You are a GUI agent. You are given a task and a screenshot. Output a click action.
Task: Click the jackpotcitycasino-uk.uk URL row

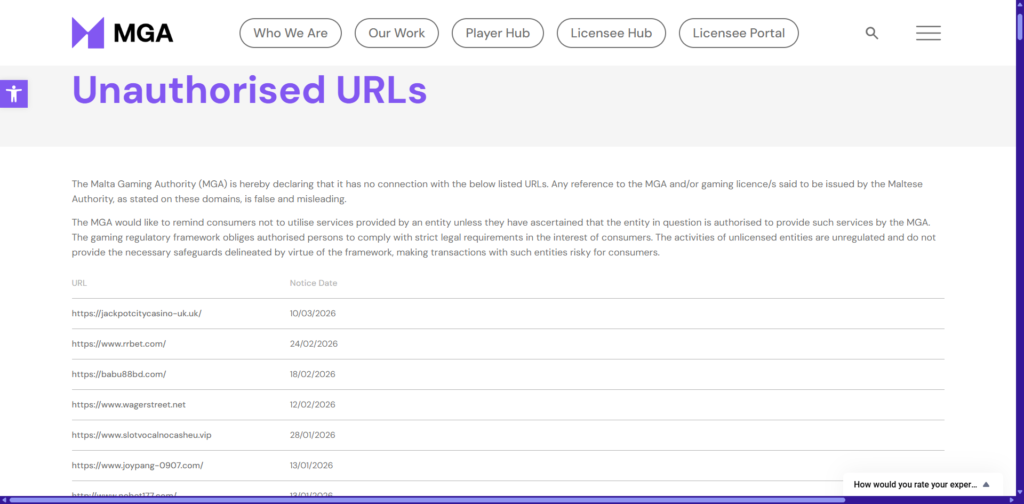coord(137,313)
